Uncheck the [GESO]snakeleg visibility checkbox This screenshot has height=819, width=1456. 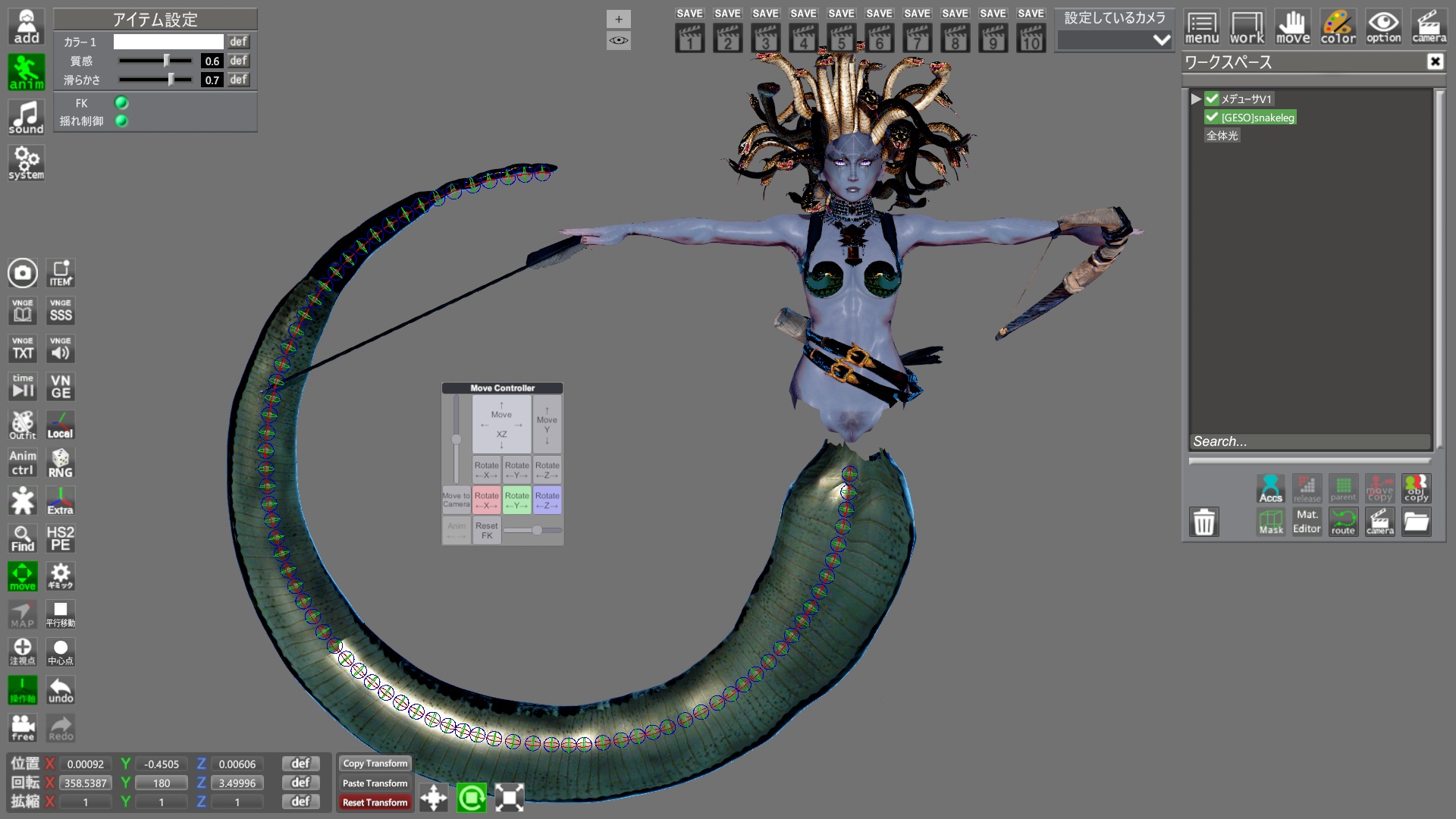pos(1211,117)
